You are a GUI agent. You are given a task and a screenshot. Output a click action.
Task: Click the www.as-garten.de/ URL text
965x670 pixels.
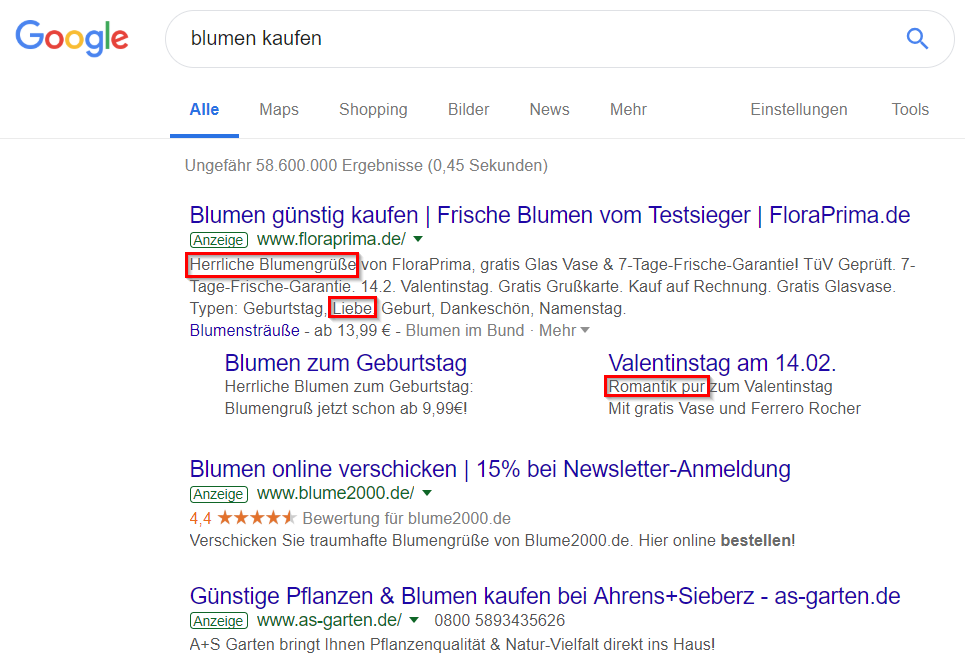click(x=329, y=620)
